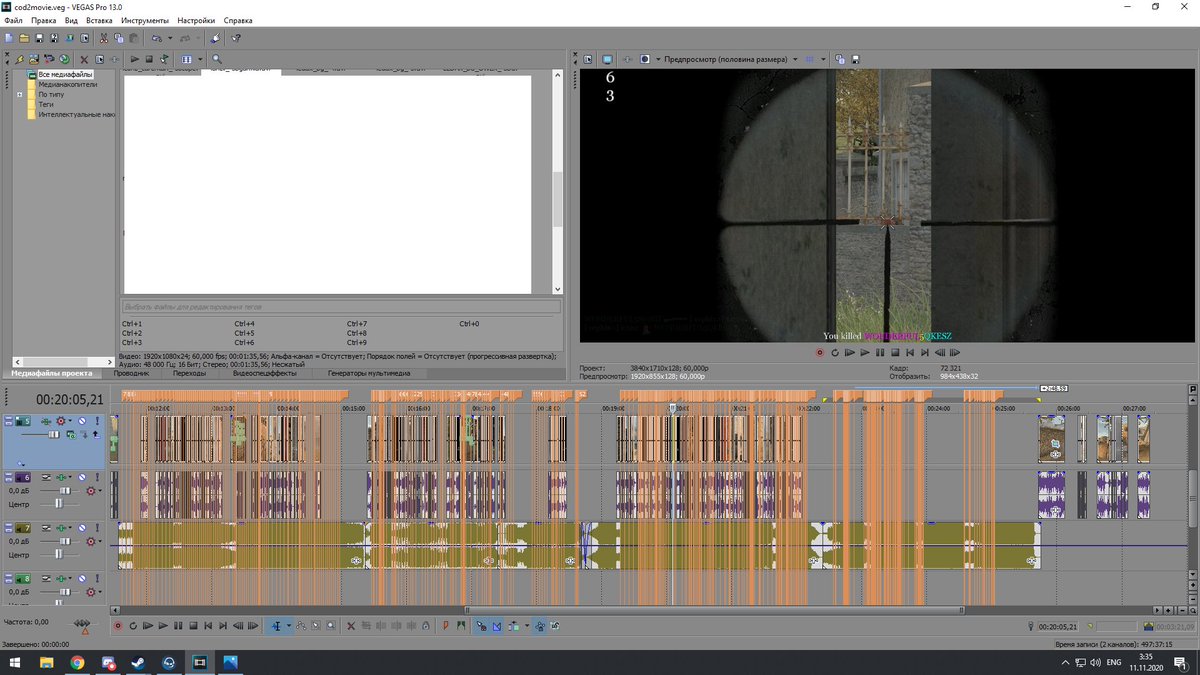The image size is (1200, 675).
Task: Open the Правка menu
Action: coord(44,20)
